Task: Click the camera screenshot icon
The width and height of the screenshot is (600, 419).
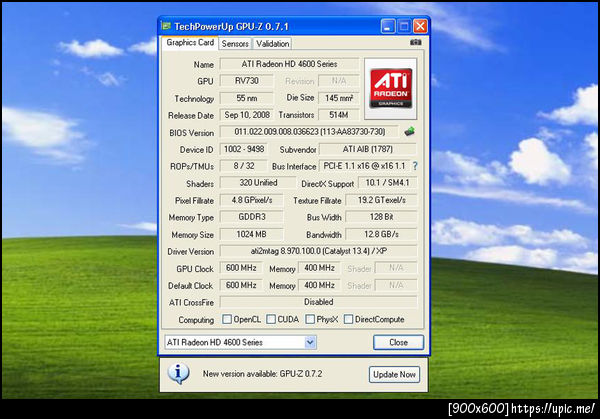Action: tap(416, 42)
